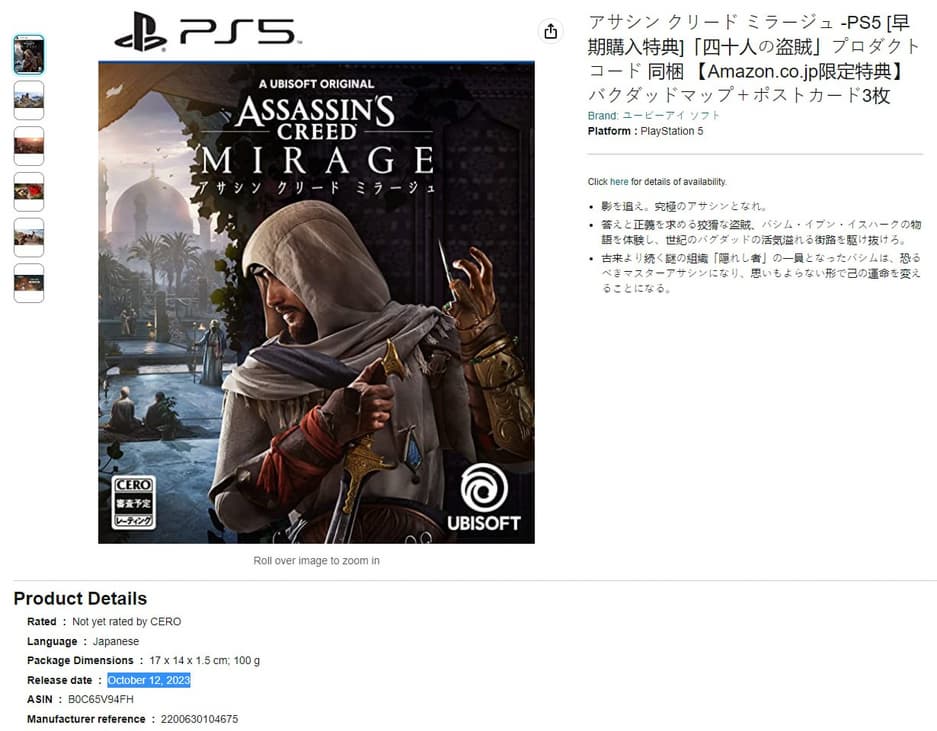The width and height of the screenshot is (937, 731).
Task: Click the Product Details heading
Action: pos(80,598)
